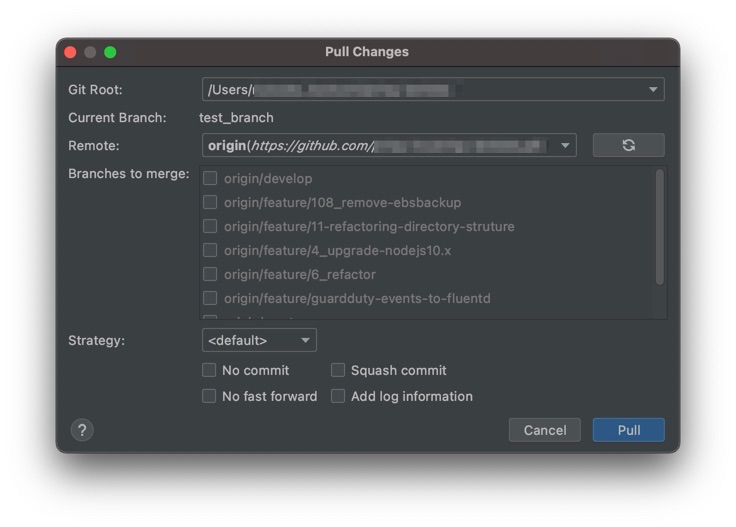
Task: Check origin/feature/guardduty-events-to-fluentd branch
Action: 210,299
